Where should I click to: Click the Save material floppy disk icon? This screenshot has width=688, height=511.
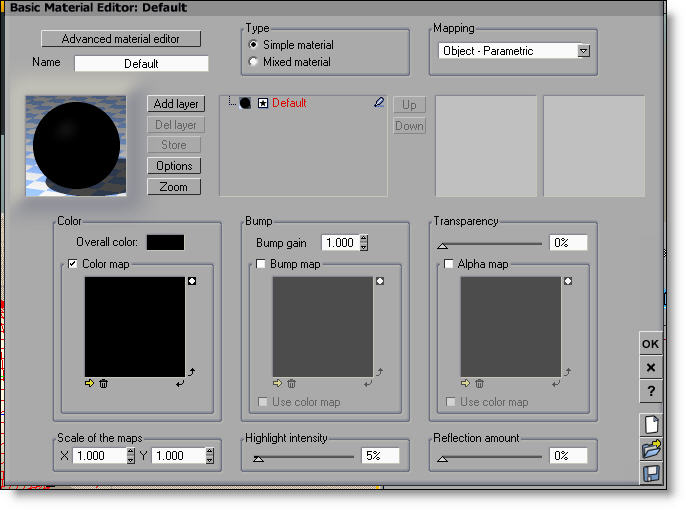click(x=650, y=473)
